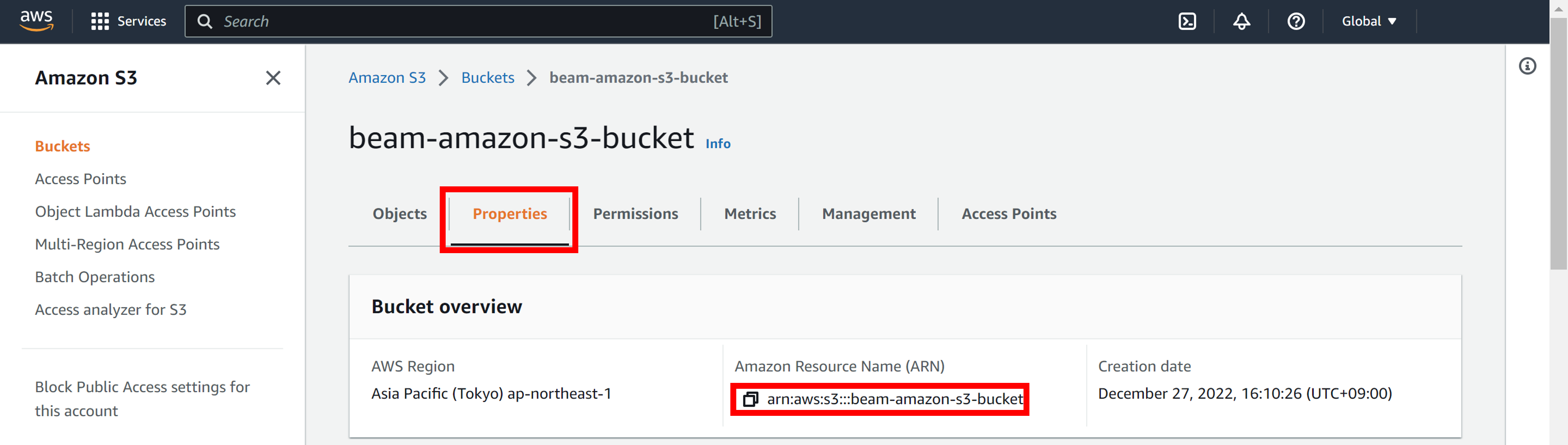1568x445 pixels.
Task: Select Batch Operations in the sidebar
Action: pos(95,276)
